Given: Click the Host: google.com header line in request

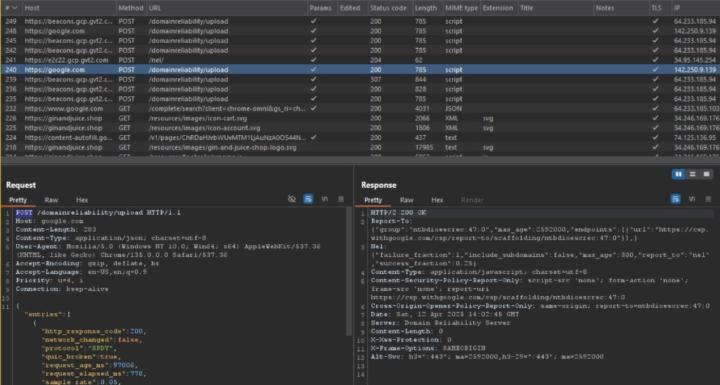Looking at the screenshot, I should (50, 221).
